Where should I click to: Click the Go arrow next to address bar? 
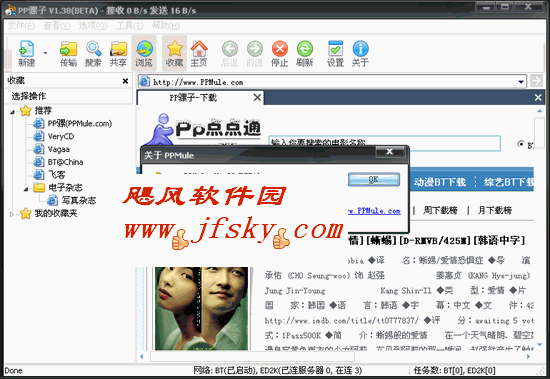click(536, 81)
